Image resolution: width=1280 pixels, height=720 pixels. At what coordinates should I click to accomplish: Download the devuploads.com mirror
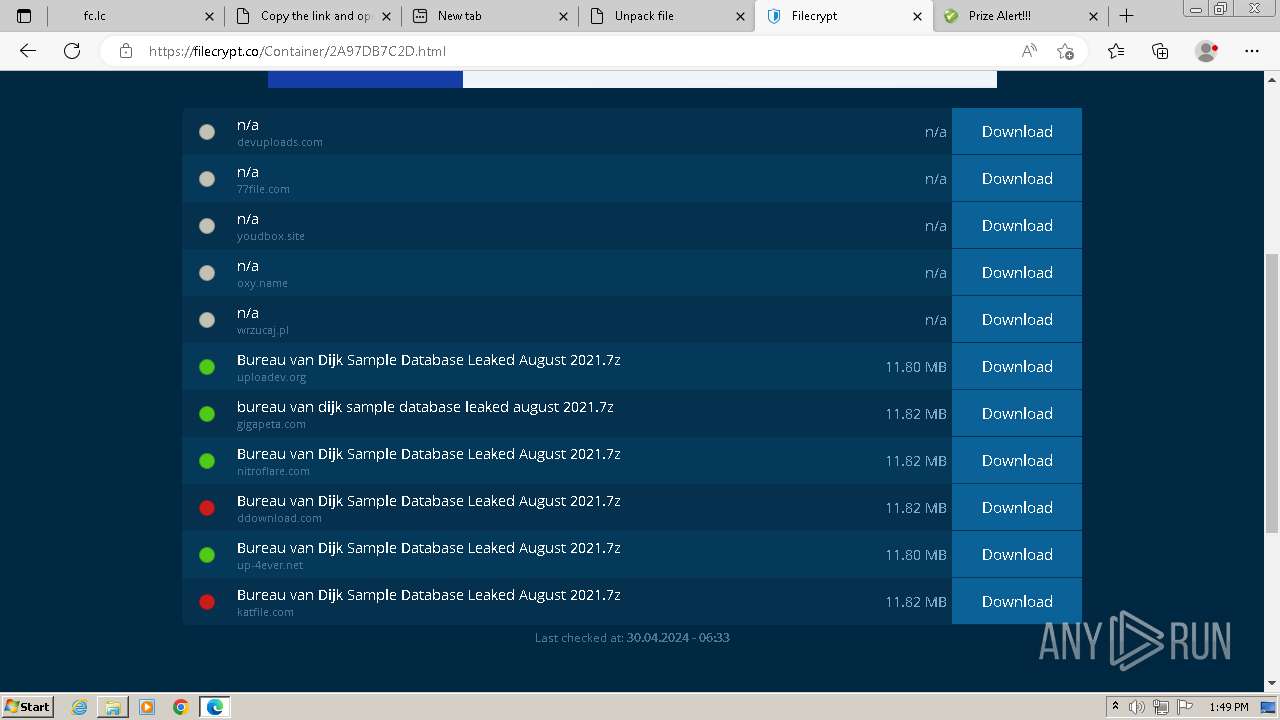coord(1017,131)
